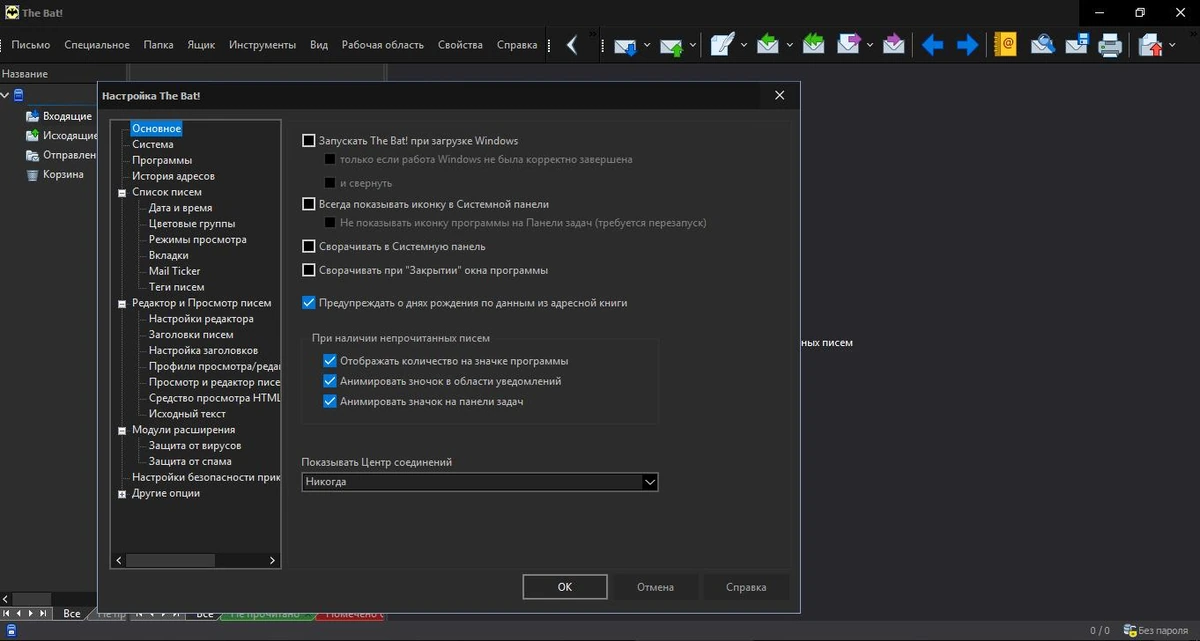The width and height of the screenshot is (1200, 641).
Task: Click the Sent folder icon beside Отправленные
Action: tap(32, 155)
